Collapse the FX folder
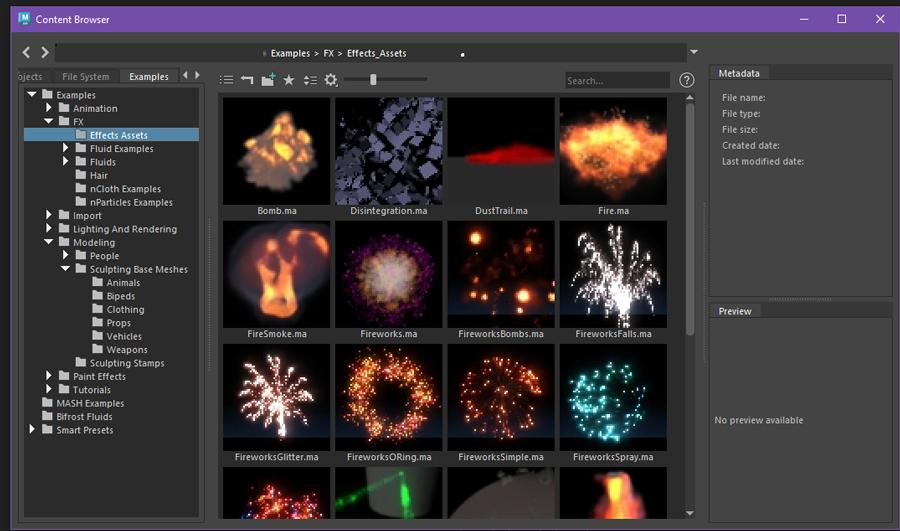 click(x=49, y=121)
